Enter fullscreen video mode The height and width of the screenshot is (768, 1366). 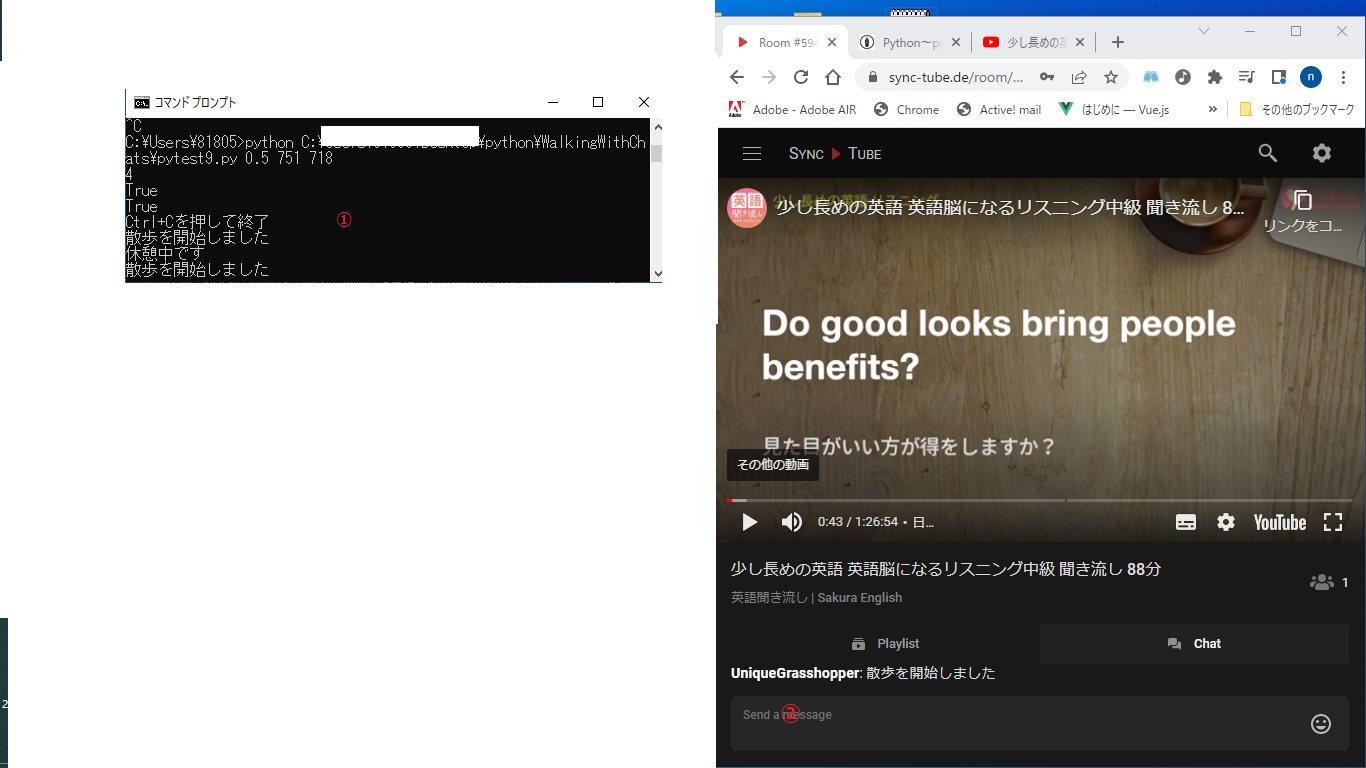click(1332, 522)
